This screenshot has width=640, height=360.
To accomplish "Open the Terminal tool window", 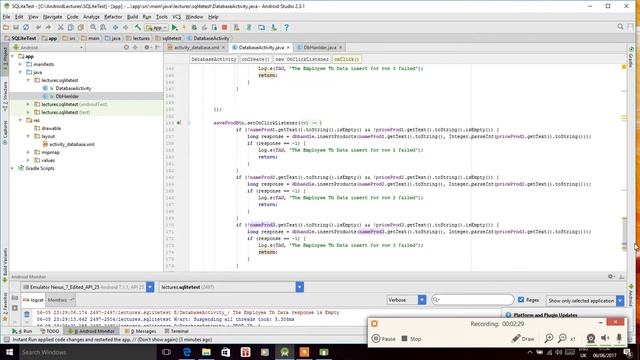I will [176, 331].
